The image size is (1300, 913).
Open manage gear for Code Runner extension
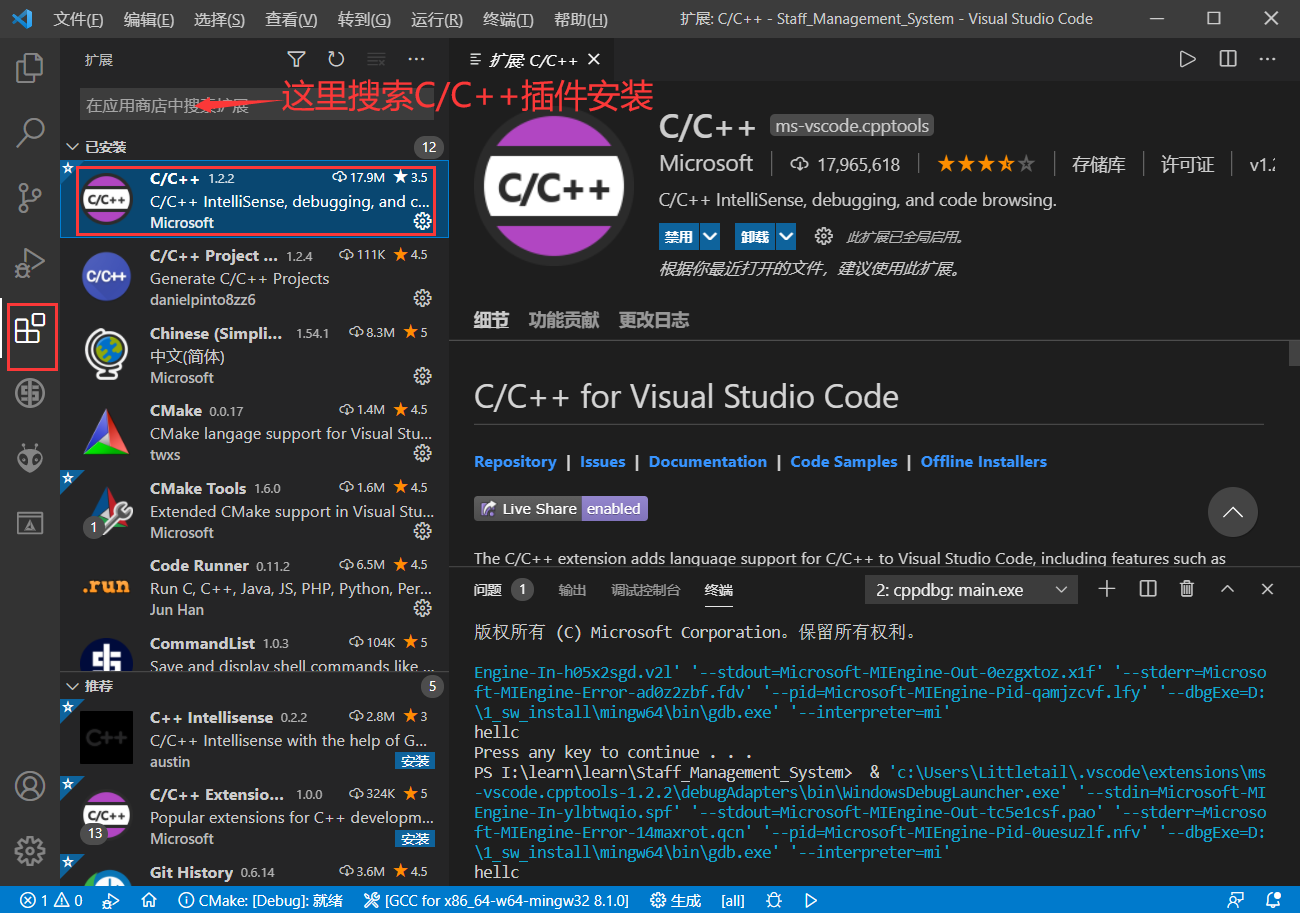pos(422,608)
